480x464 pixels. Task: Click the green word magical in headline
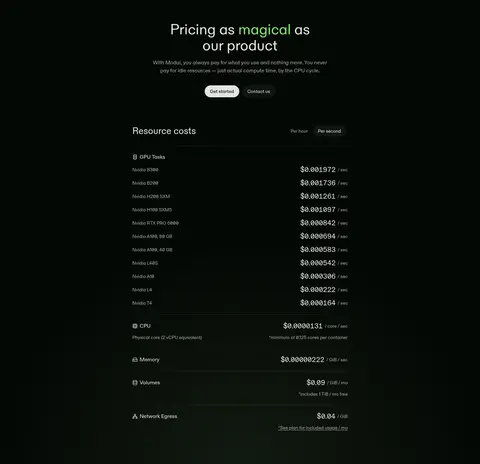click(265, 30)
